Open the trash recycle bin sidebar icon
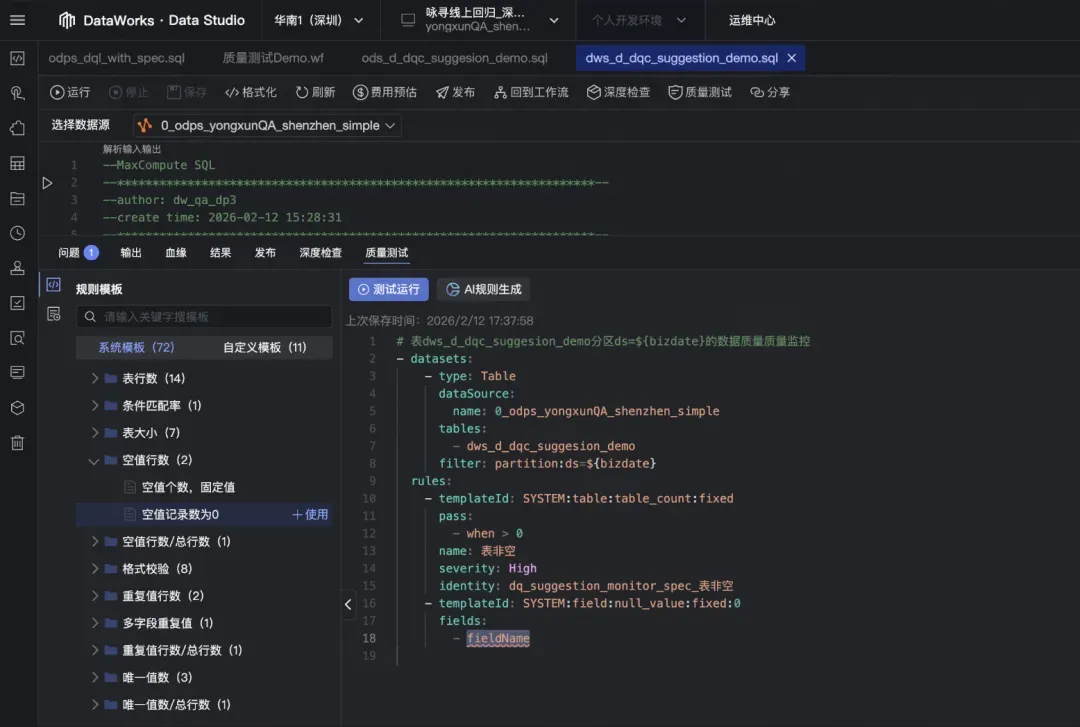 [x=17, y=442]
